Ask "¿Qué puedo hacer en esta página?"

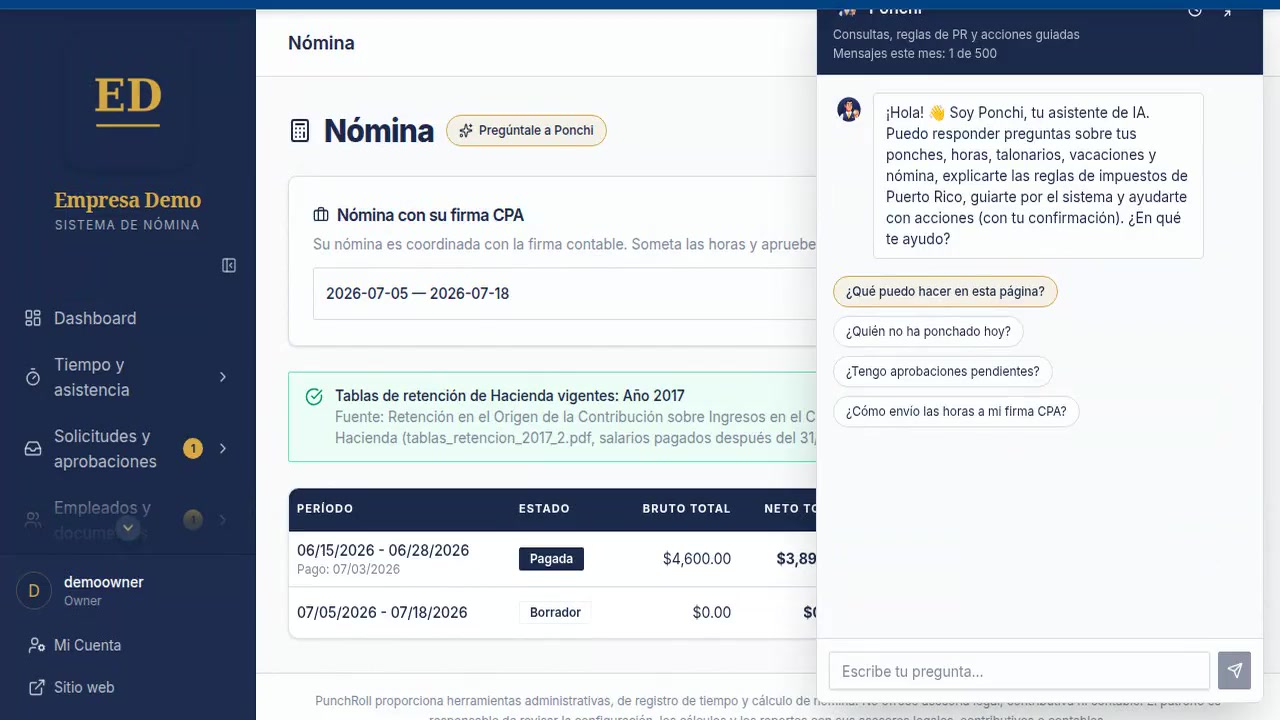click(945, 291)
